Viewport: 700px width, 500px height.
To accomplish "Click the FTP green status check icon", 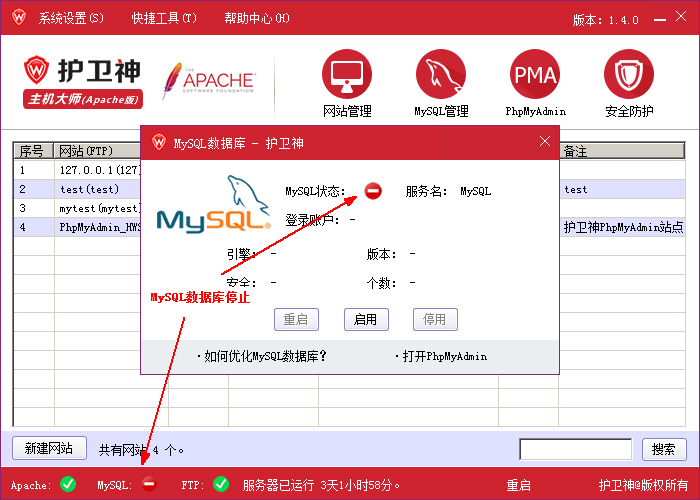I will [x=221, y=485].
